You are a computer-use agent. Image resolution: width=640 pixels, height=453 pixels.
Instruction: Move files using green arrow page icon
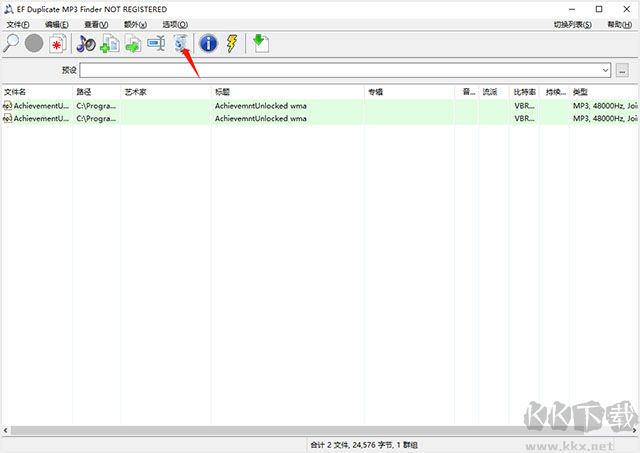pos(133,44)
